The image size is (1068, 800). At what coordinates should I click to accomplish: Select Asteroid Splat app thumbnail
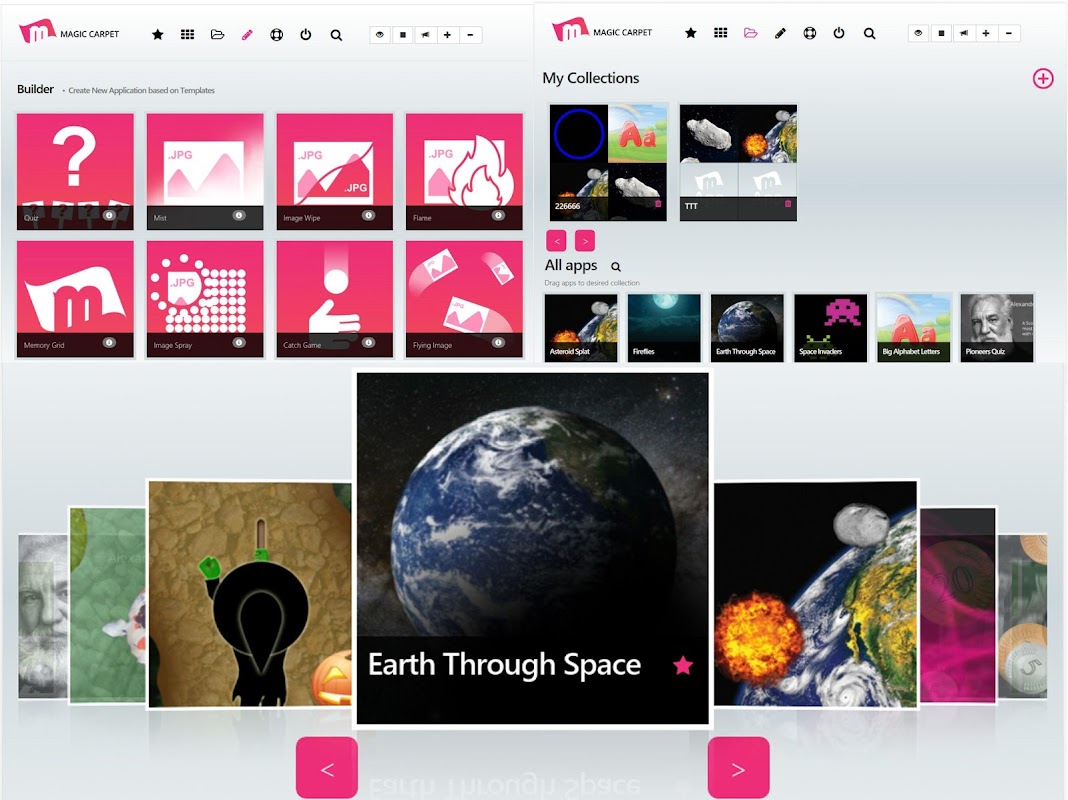click(580, 327)
